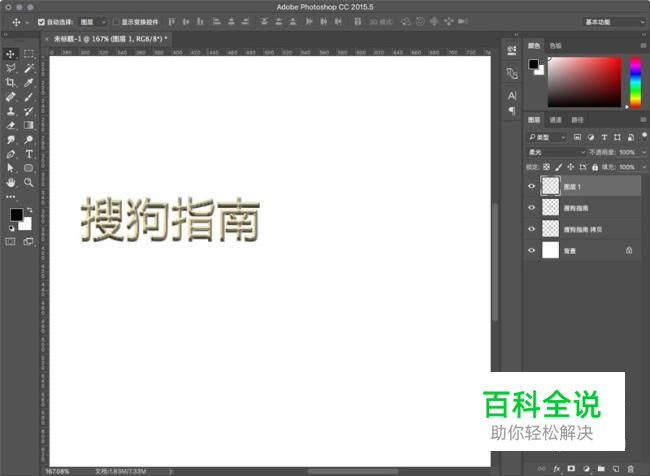Select the Move tool in the toolbox

click(11, 54)
